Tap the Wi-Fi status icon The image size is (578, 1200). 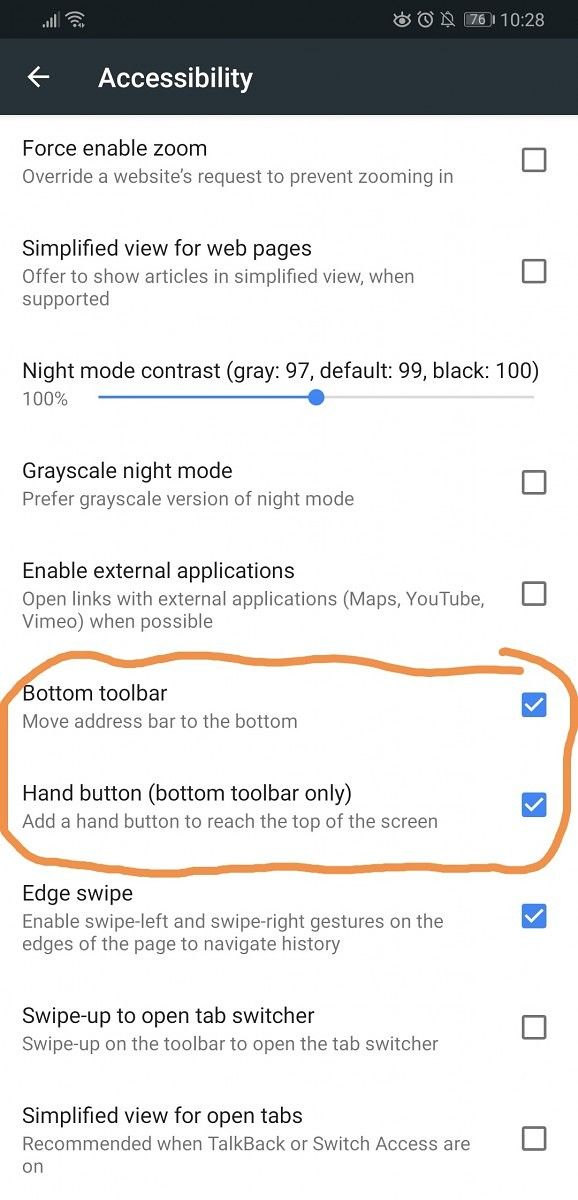(x=75, y=19)
